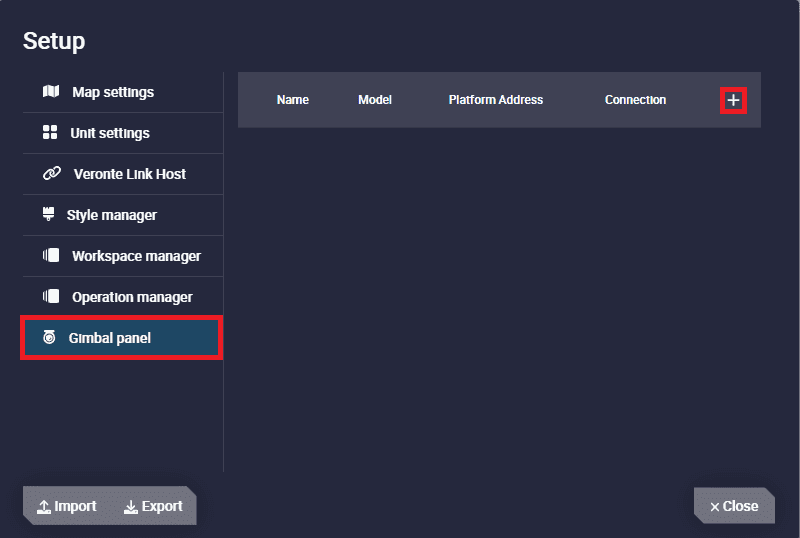Open the Unit settings section
The image size is (800, 538).
tap(123, 133)
